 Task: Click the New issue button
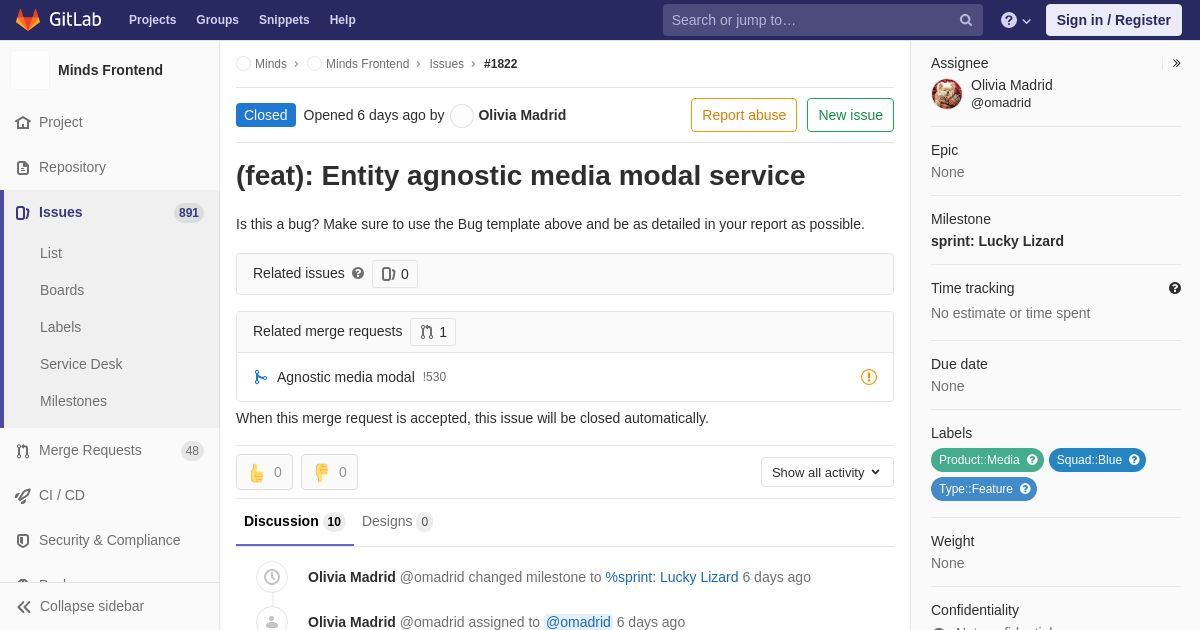850,115
